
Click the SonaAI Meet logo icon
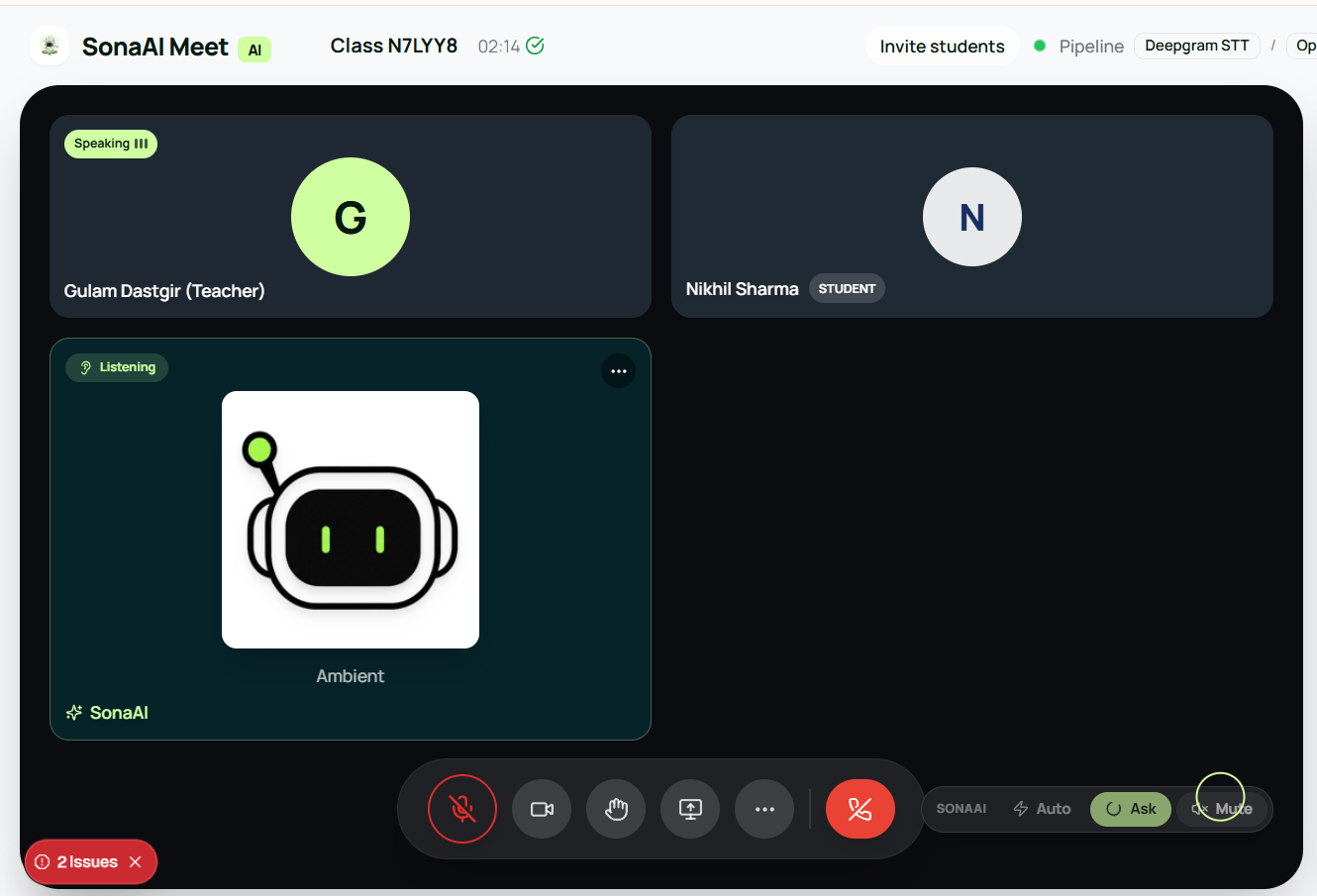pyautogui.click(x=50, y=47)
